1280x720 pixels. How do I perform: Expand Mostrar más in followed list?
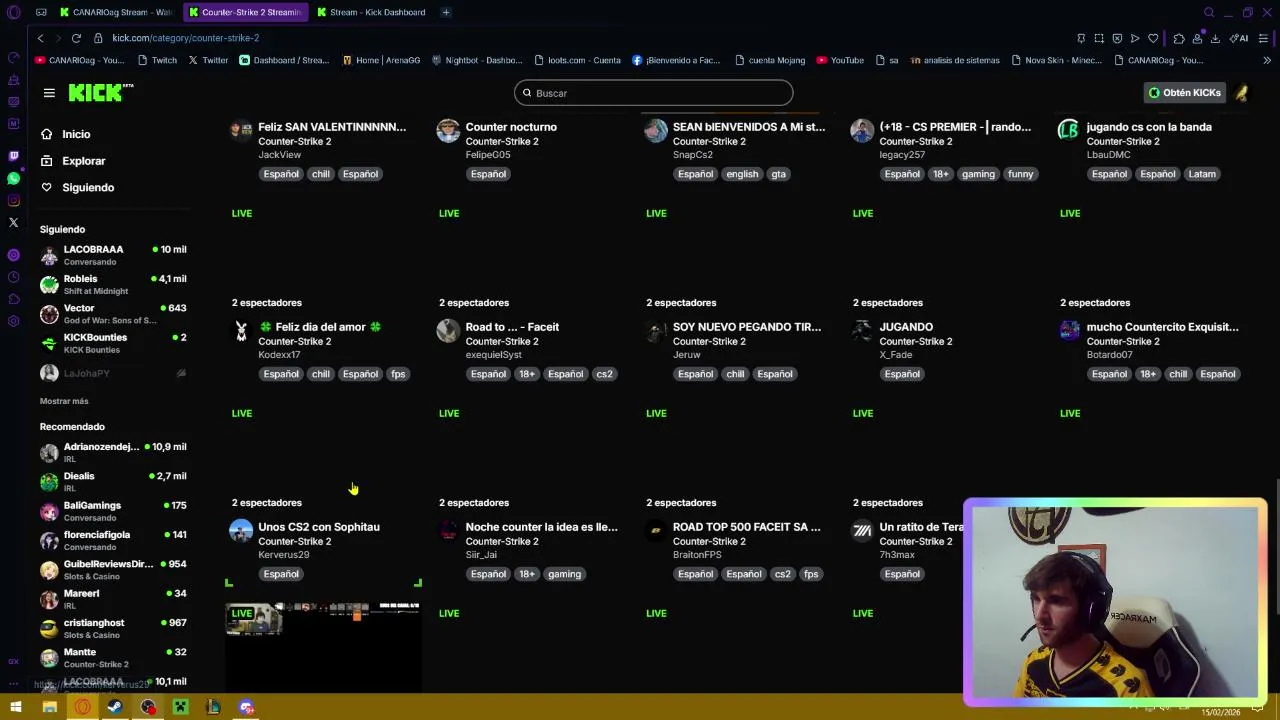[64, 401]
